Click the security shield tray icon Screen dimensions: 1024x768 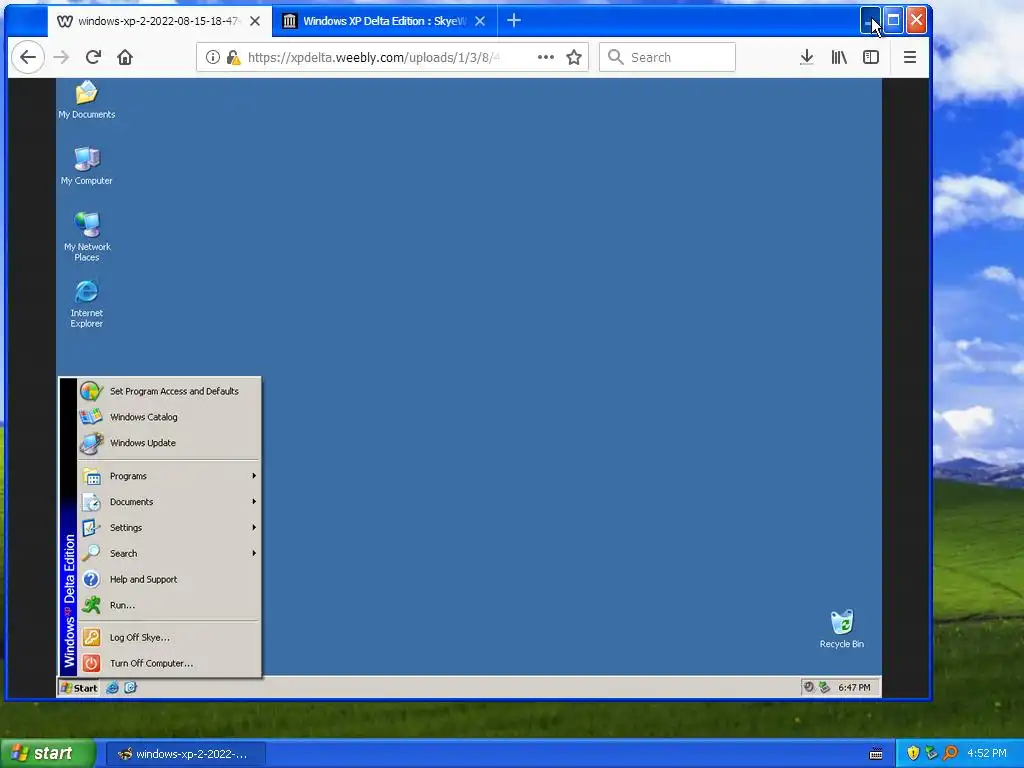913,754
